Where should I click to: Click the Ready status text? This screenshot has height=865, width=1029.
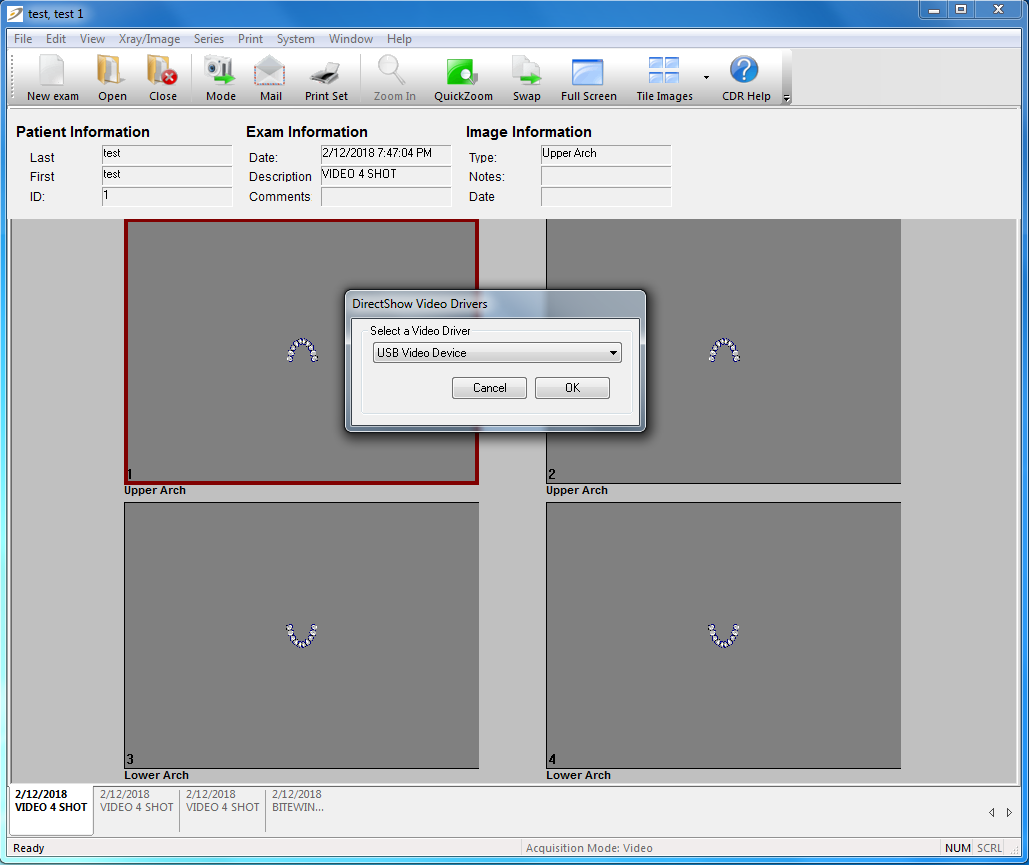(29, 848)
